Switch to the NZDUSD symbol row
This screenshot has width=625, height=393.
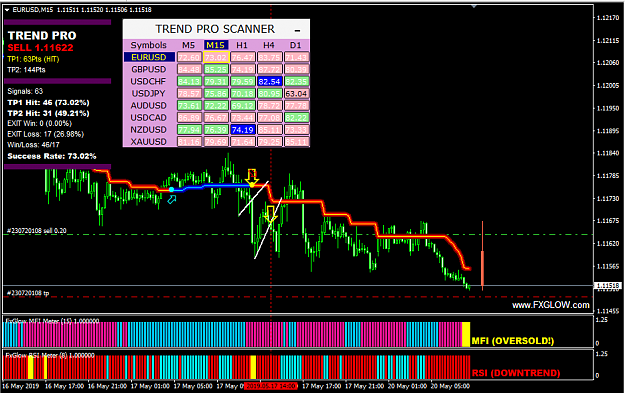point(149,130)
